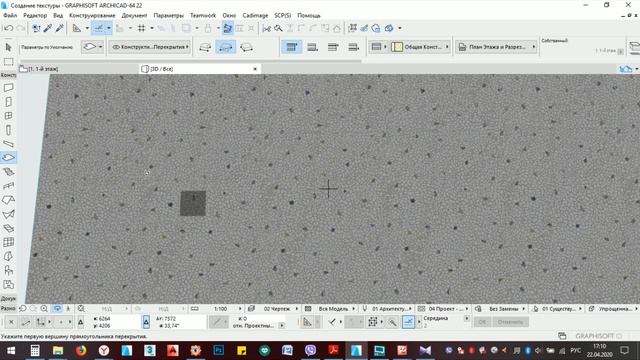The width and height of the screenshot is (640, 360).
Task: Open Photoshop from the Windows taskbar
Action: pyautogui.click(x=219, y=351)
